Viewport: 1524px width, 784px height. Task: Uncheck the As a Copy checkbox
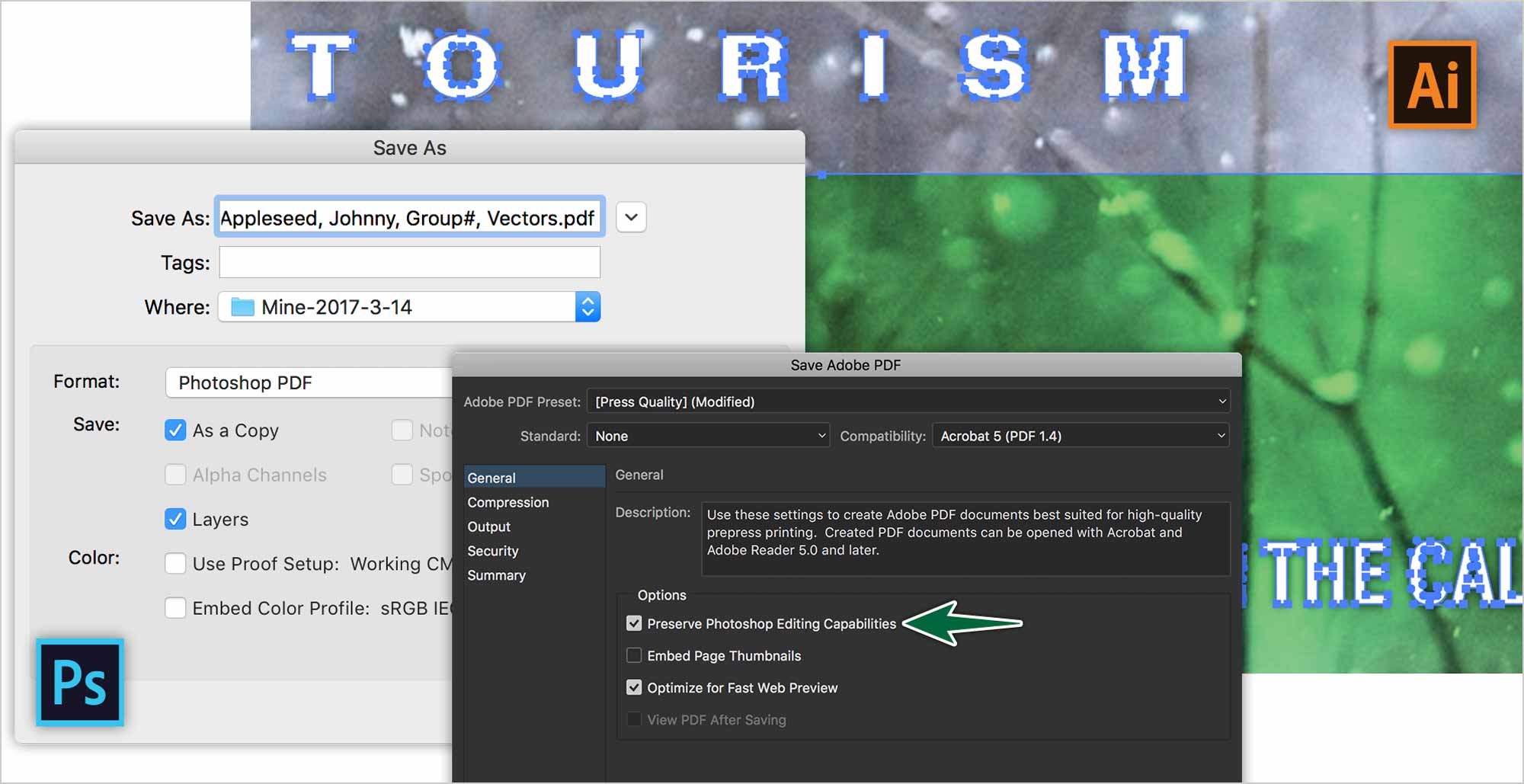click(175, 430)
